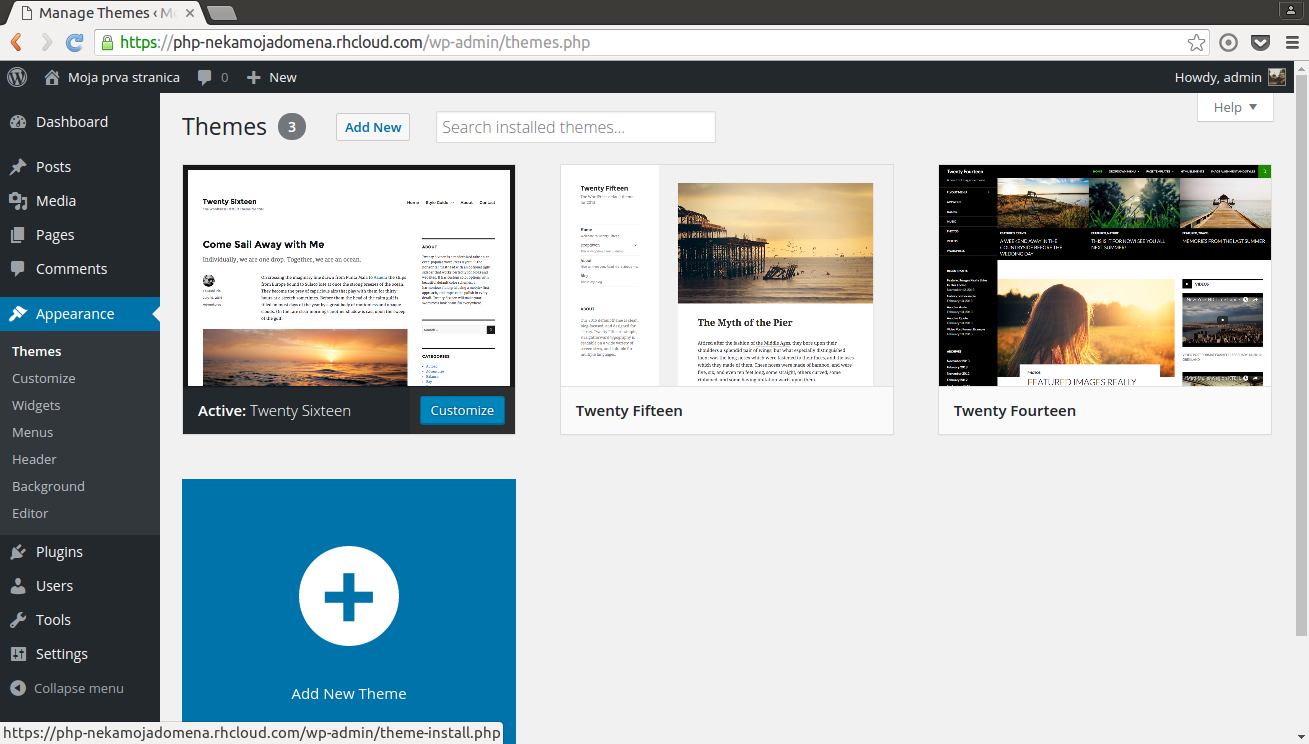Click the theme count badge 3
The width and height of the screenshot is (1309, 744).
(x=292, y=127)
